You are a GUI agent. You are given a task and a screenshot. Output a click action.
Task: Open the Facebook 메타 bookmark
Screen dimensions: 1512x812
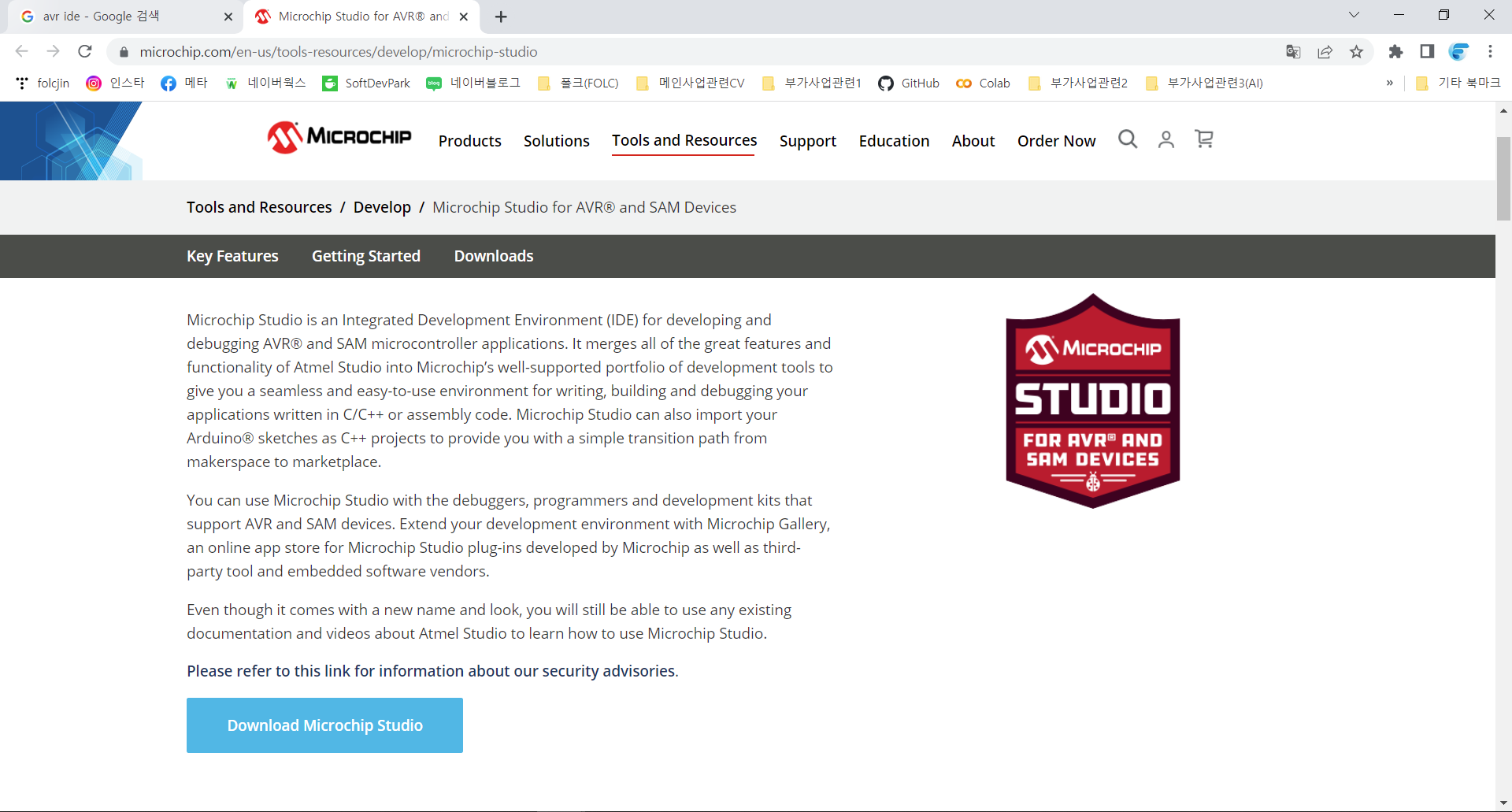click(x=184, y=83)
